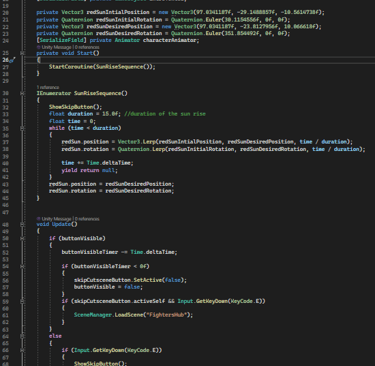Open the screwdriver quick actions icon on line 26
The height and width of the screenshot is (366, 375).
pos(13,60)
